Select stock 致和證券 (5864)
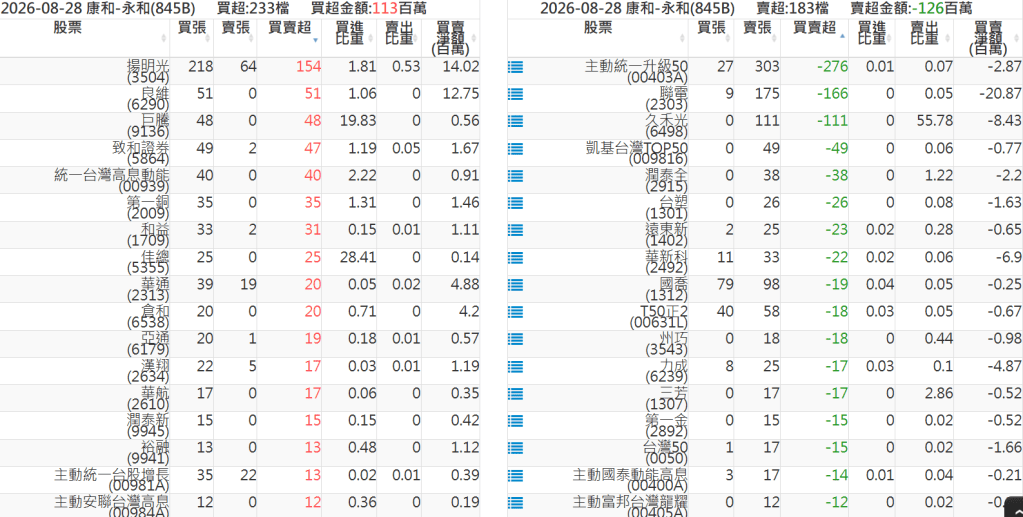This screenshot has height=517, width=1023. pyautogui.click(x=141, y=153)
